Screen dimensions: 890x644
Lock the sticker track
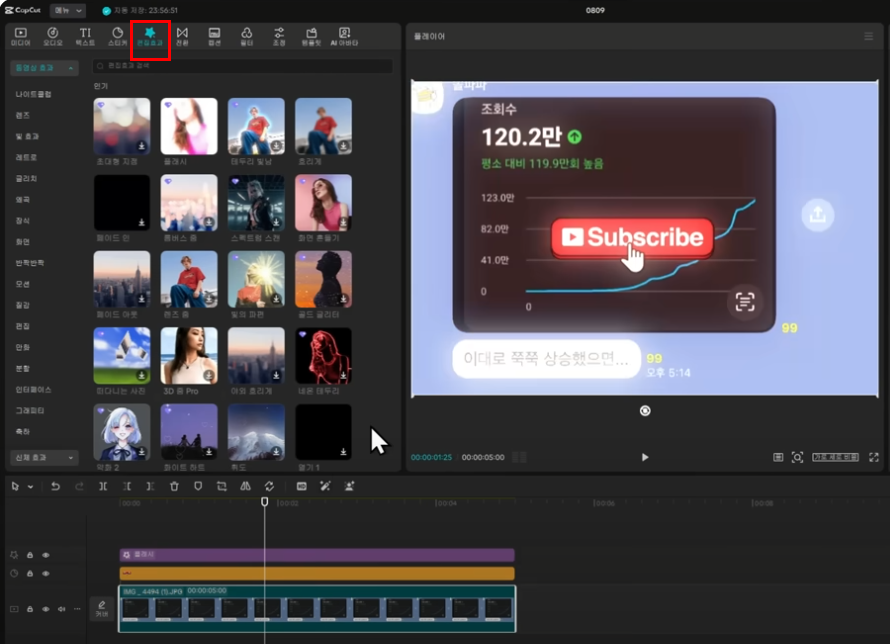[30, 574]
